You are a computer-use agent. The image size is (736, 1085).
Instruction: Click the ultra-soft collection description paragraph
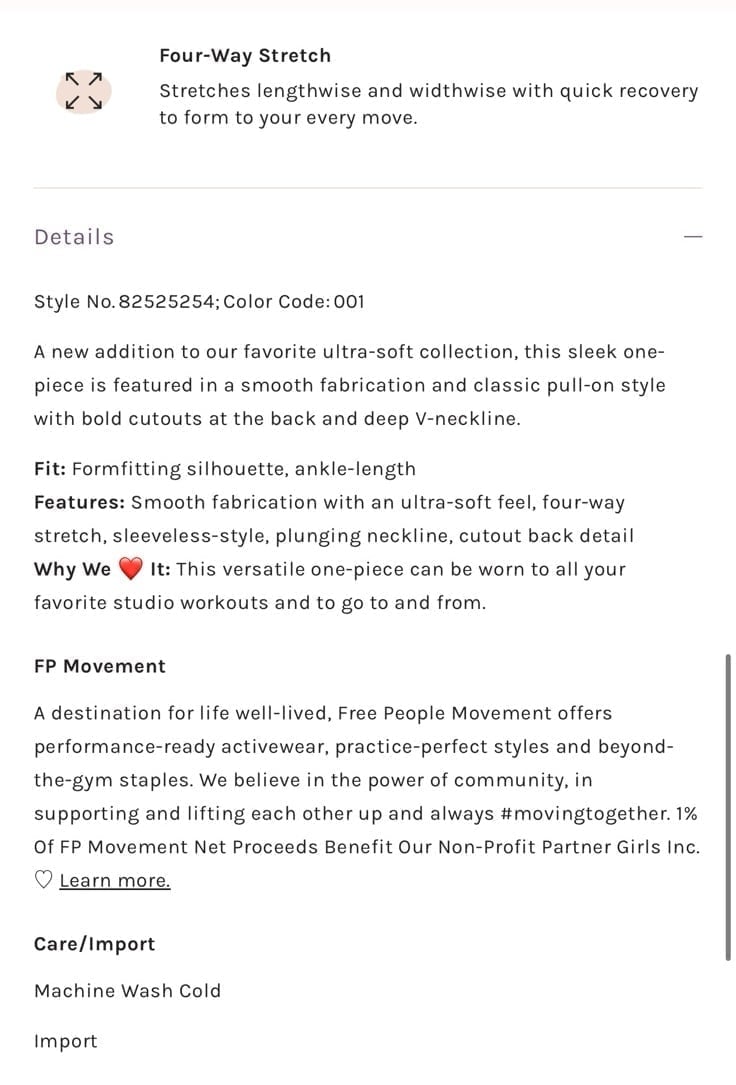pyautogui.click(x=350, y=385)
